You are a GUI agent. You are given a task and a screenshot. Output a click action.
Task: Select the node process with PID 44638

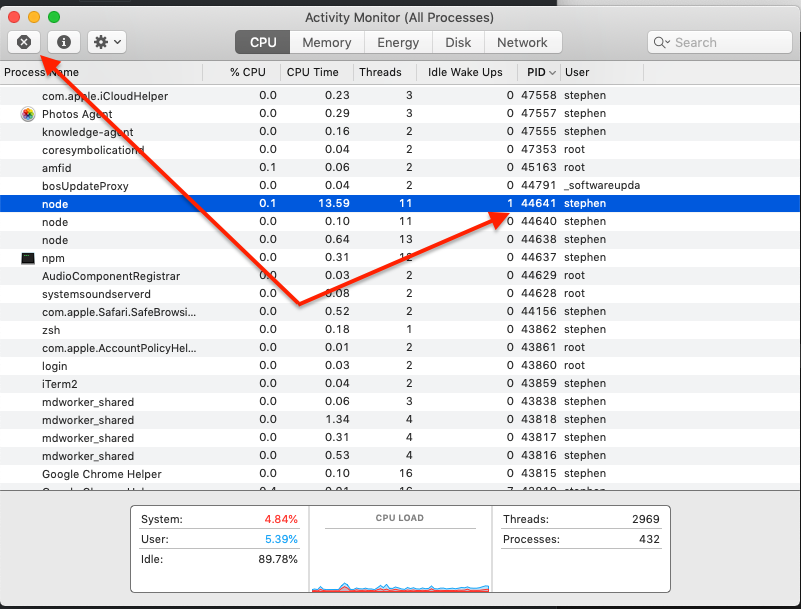point(400,239)
